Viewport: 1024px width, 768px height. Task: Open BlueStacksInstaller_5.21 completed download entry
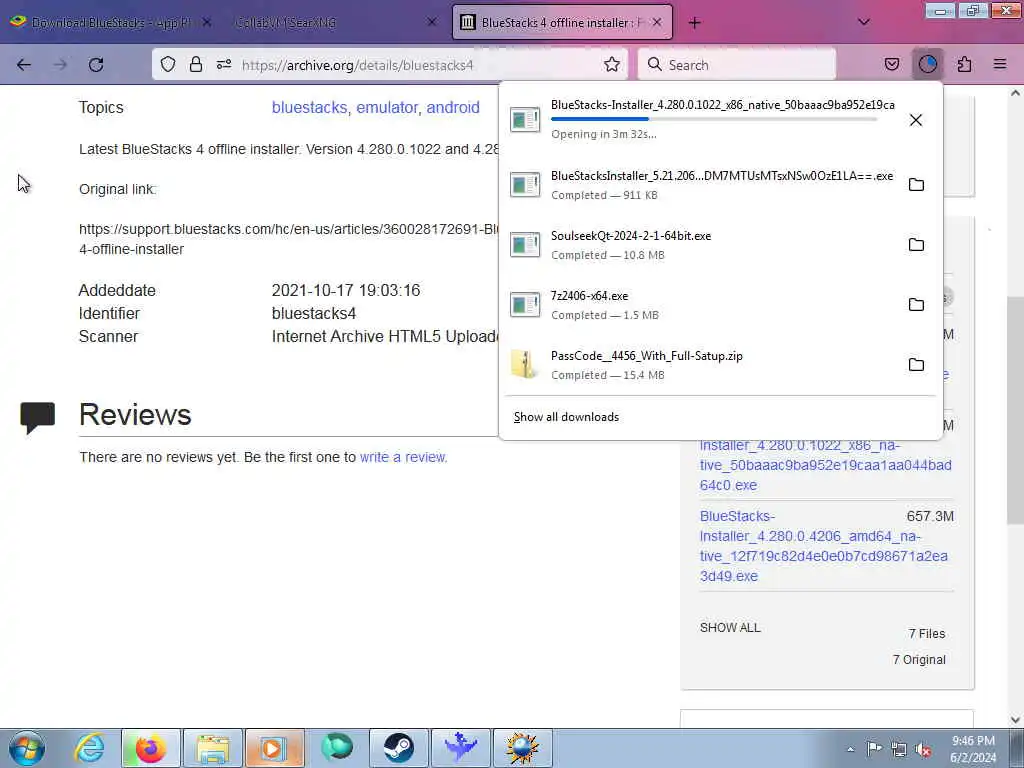click(x=702, y=185)
